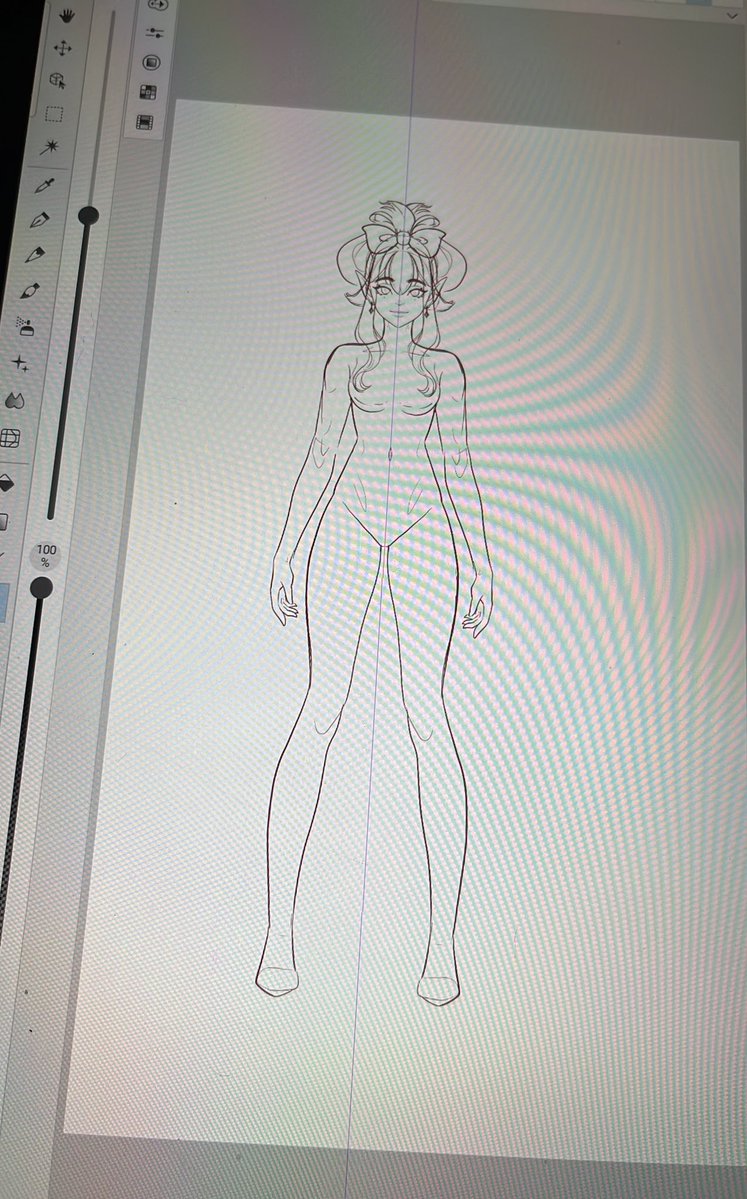Viewport: 747px width, 1199px height.
Task: Select the Decoration sparkle tool
Action: point(20,364)
